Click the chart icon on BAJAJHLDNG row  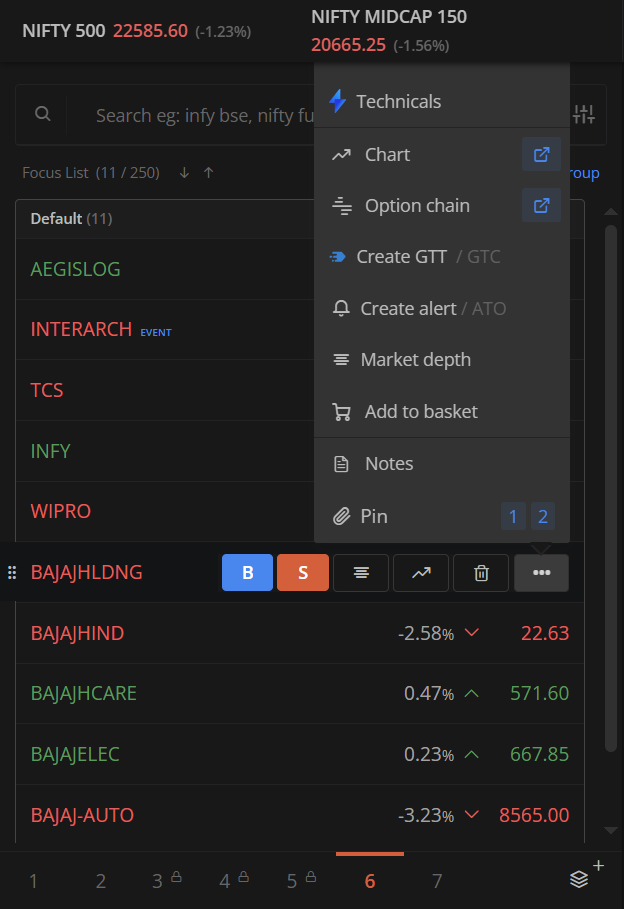coord(421,573)
